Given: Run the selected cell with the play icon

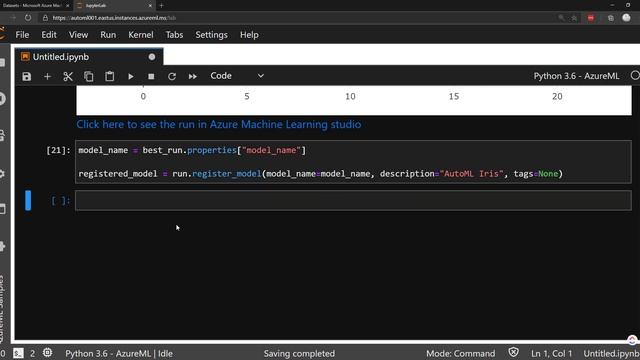Looking at the screenshot, I should pos(131,76).
